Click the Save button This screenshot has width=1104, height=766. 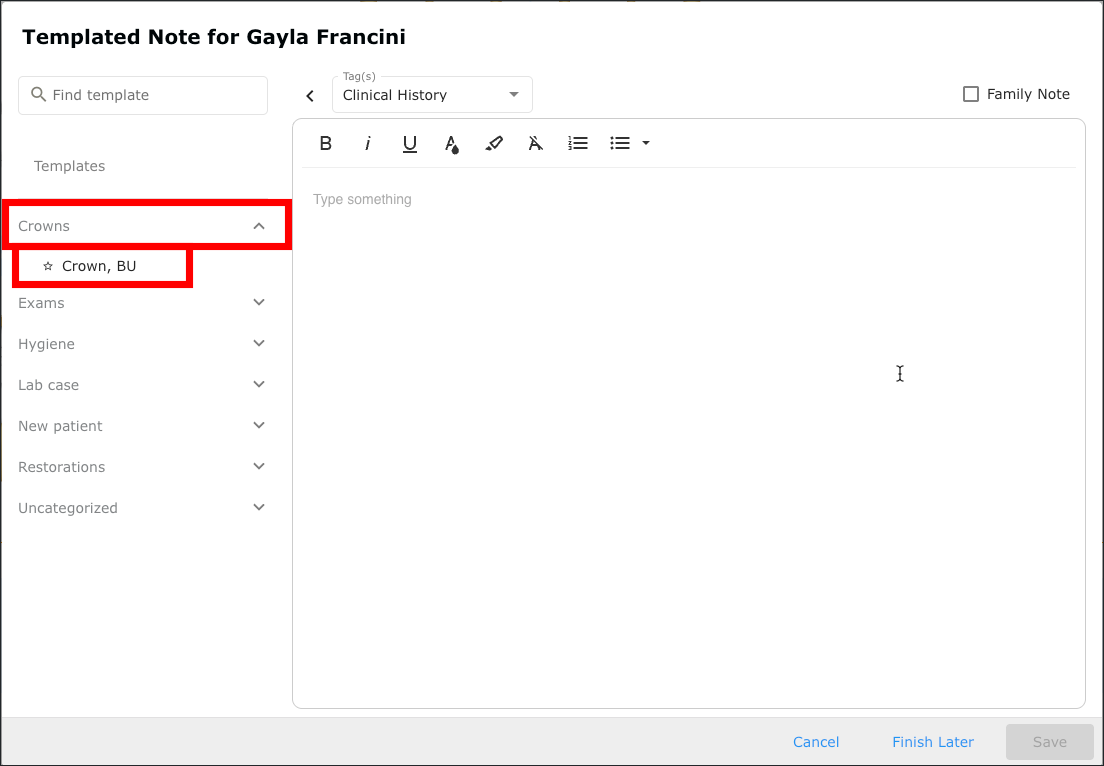point(1050,742)
